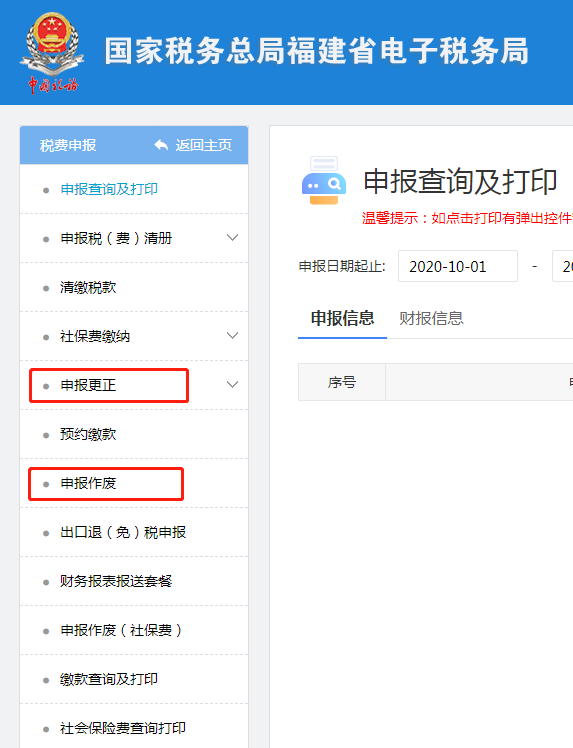Open 预约缴款 menu item
The image size is (573, 748).
pos(88,434)
